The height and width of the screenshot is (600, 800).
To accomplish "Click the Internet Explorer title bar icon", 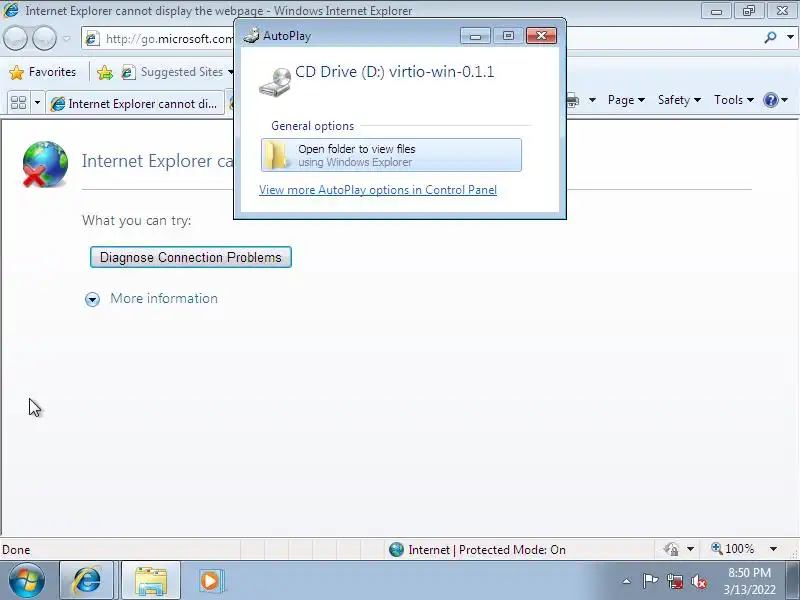I will point(11,10).
